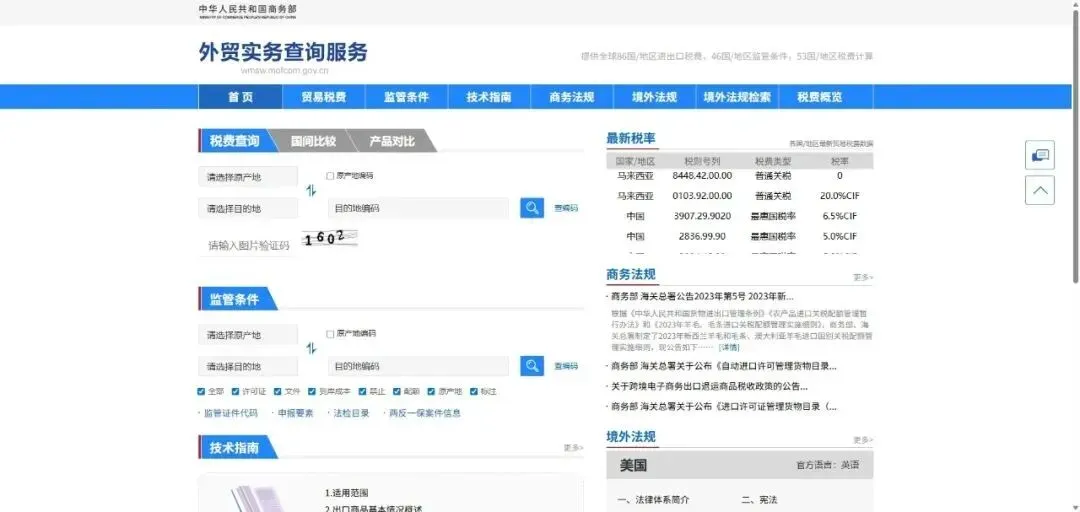The height and width of the screenshot is (512, 1080).
Task: Click tariff code 2836.99.90
Action: [x=702, y=236]
